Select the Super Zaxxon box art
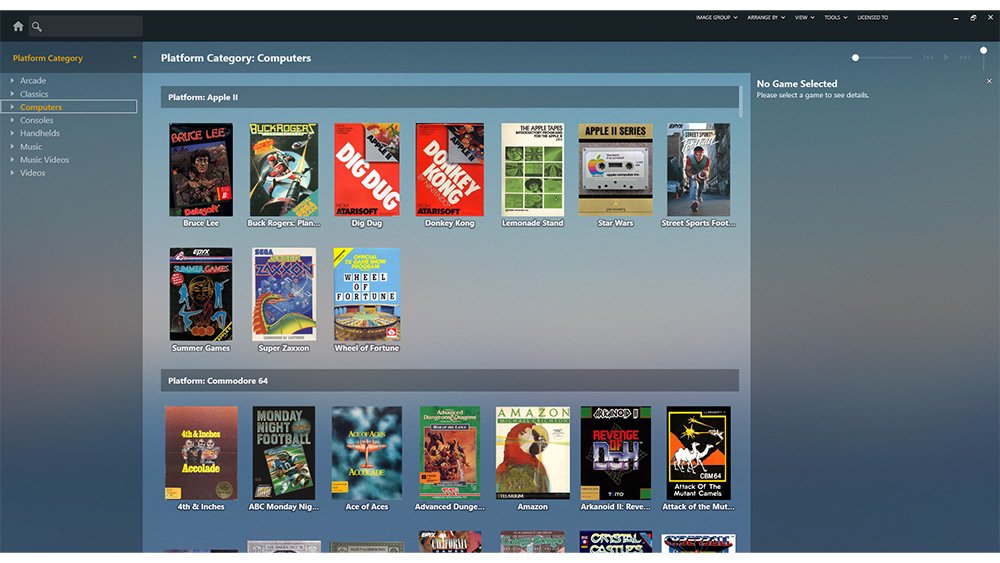 [284, 295]
